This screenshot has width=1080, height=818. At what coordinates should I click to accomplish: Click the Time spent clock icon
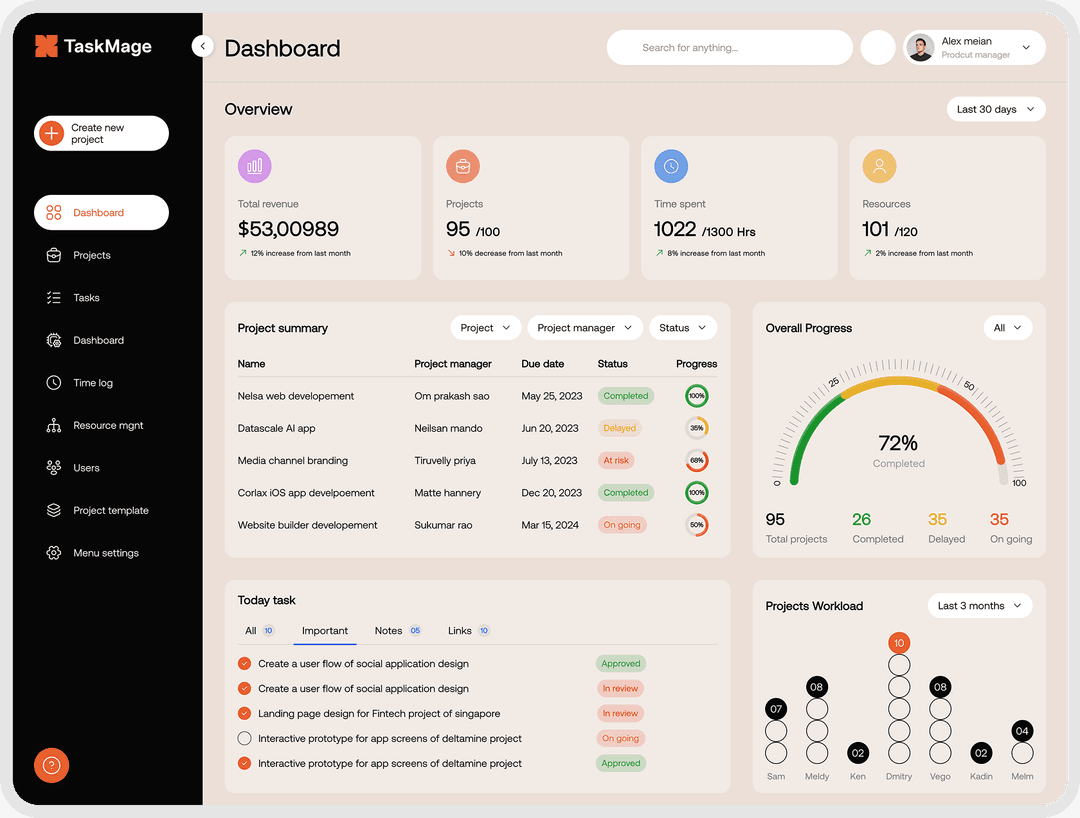(671, 166)
